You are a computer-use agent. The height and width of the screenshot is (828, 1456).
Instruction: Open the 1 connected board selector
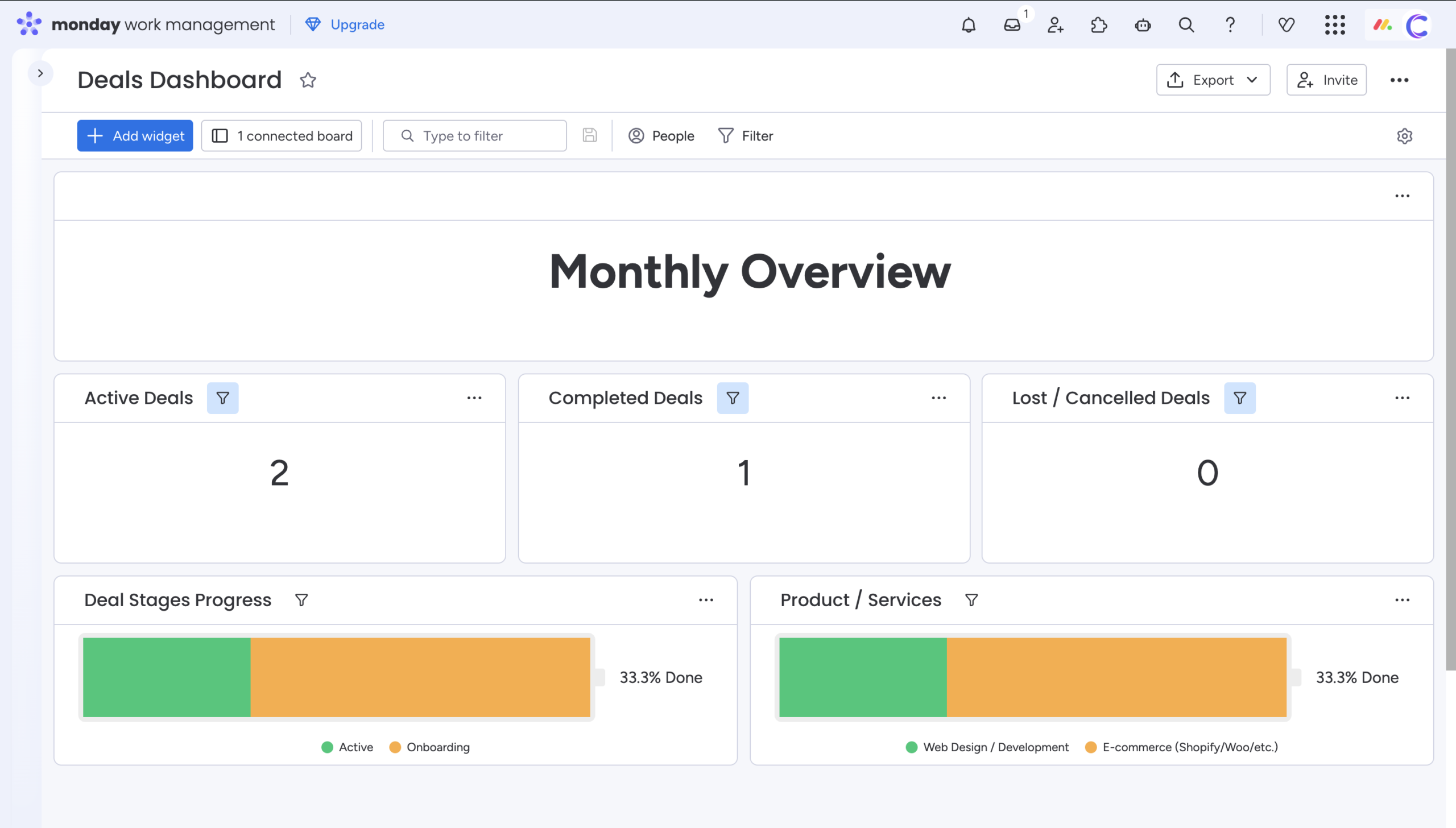click(282, 136)
